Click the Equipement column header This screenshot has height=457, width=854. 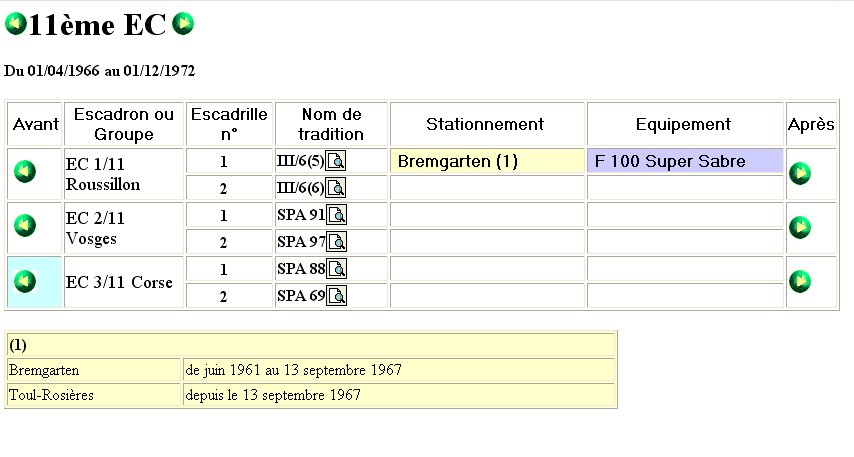[683, 124]
